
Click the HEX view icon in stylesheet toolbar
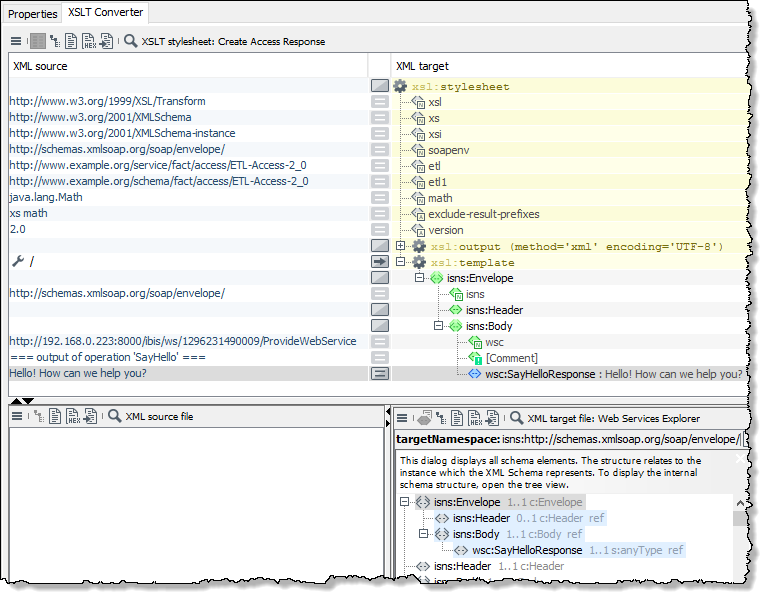[89, 42]
